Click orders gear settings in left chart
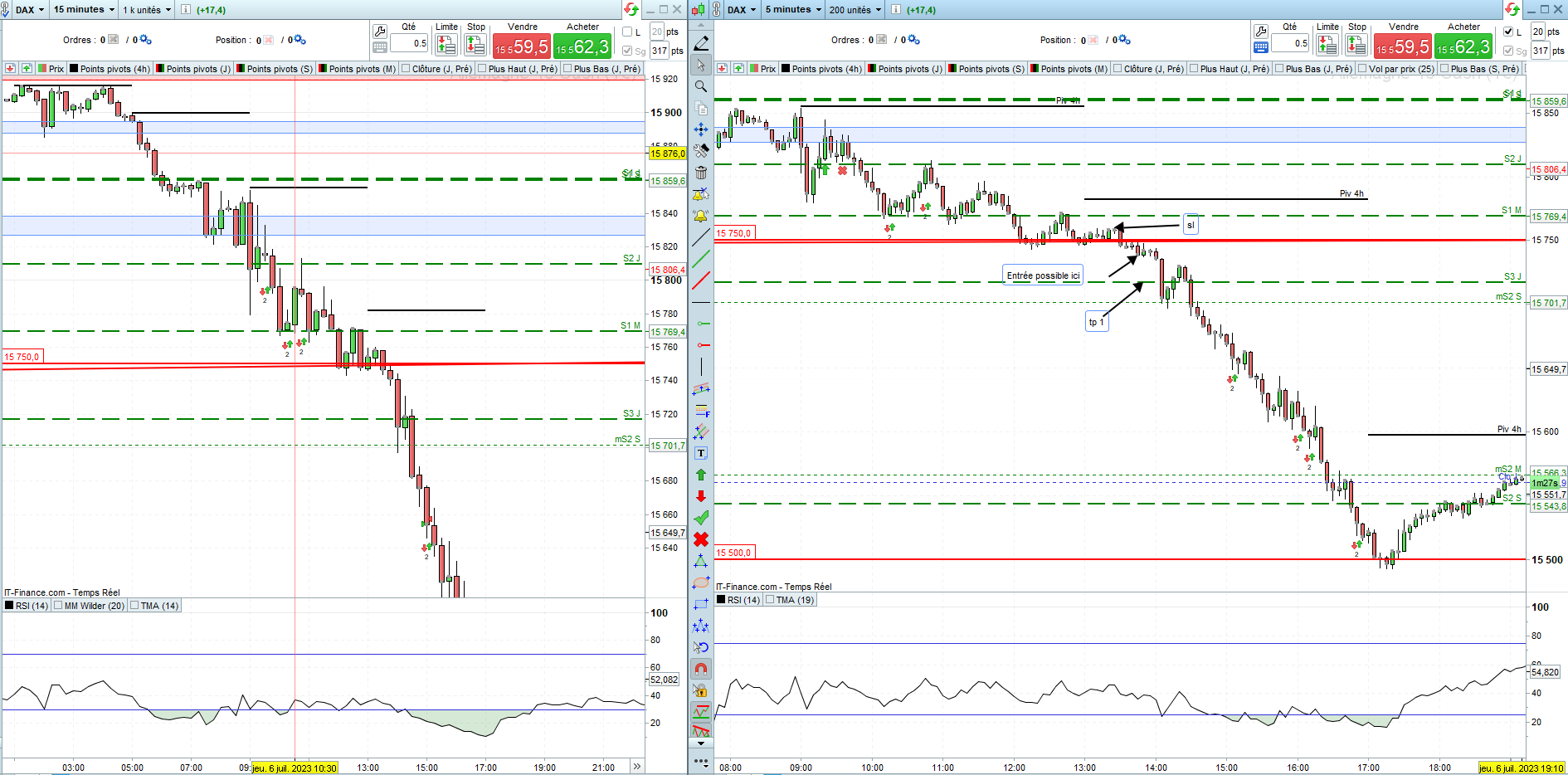 coord(146,40)
